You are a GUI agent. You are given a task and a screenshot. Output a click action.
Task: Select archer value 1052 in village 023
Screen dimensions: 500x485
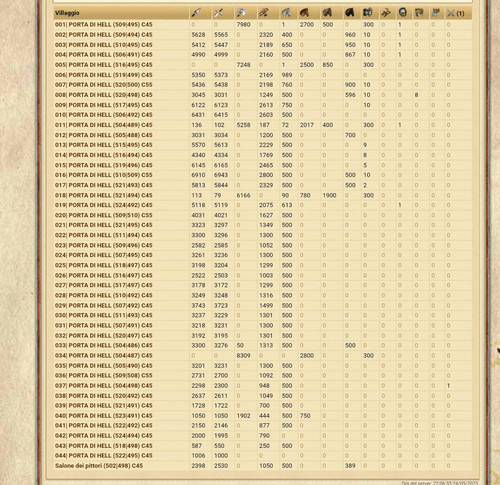(266, 245)
